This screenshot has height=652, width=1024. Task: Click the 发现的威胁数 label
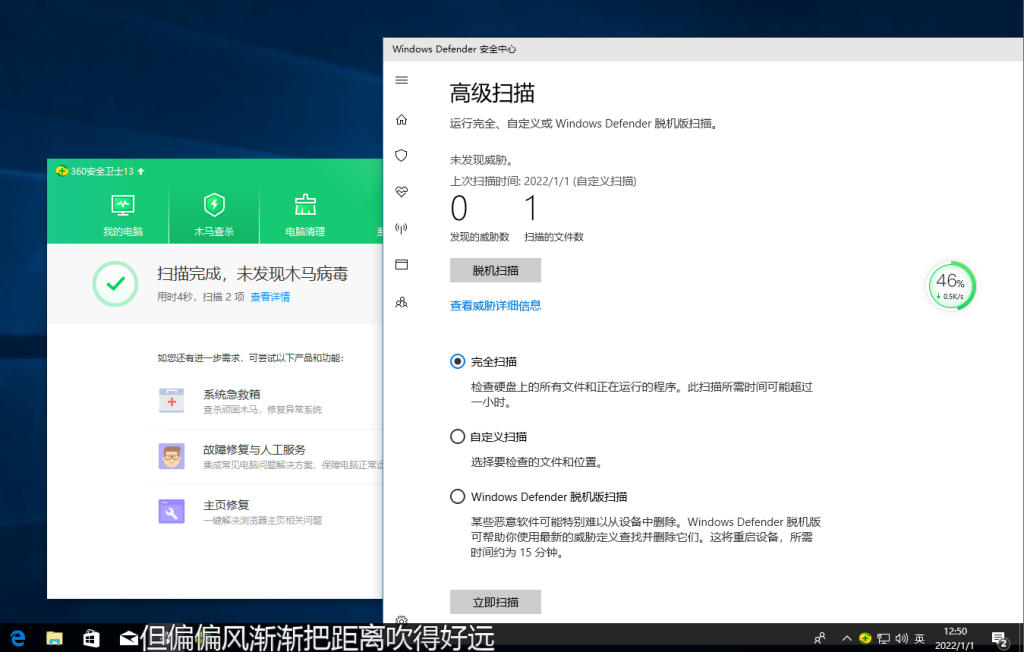(x=479, y=237)
